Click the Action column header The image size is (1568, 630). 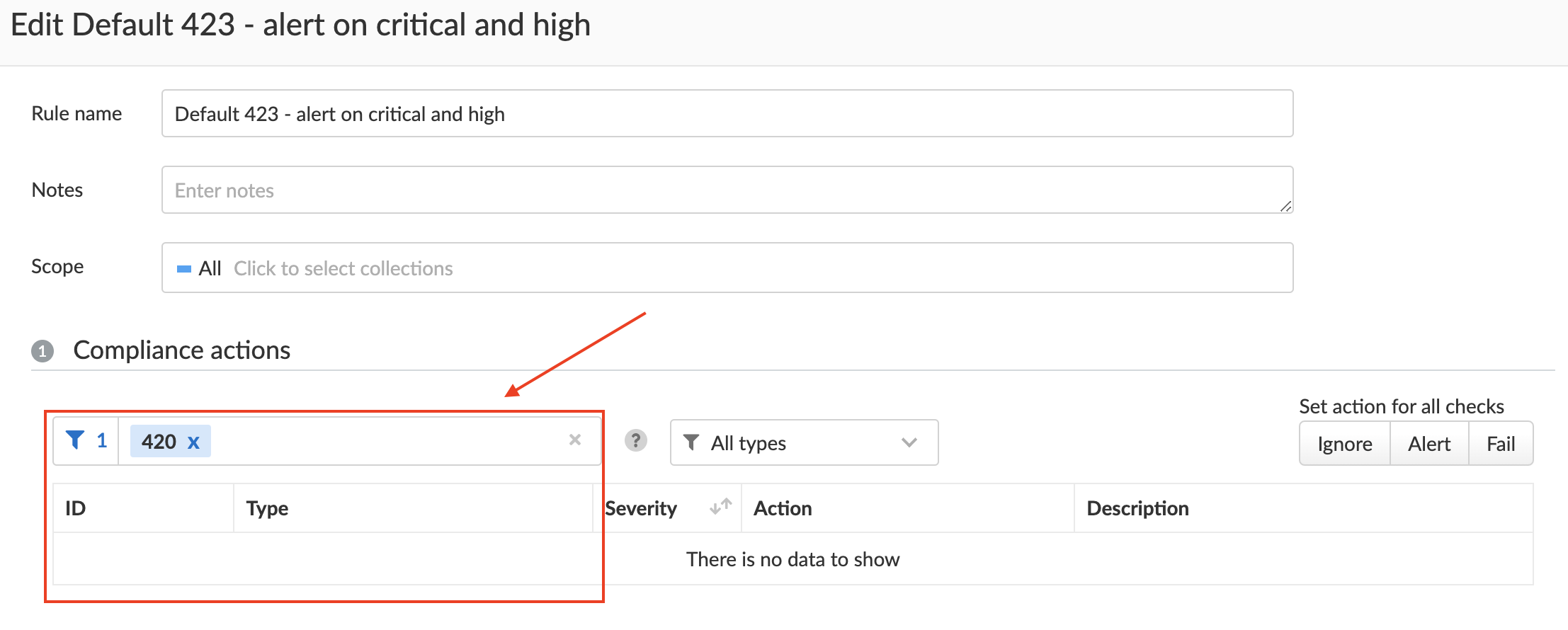click(x=782, y=508)
